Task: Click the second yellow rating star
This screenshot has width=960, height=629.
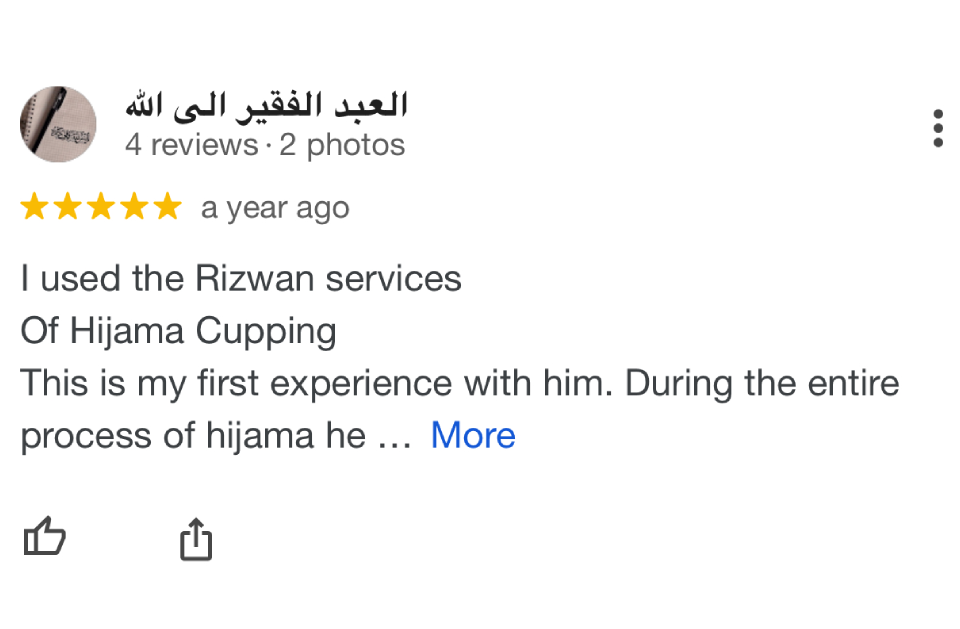Action: pos(68,206)
